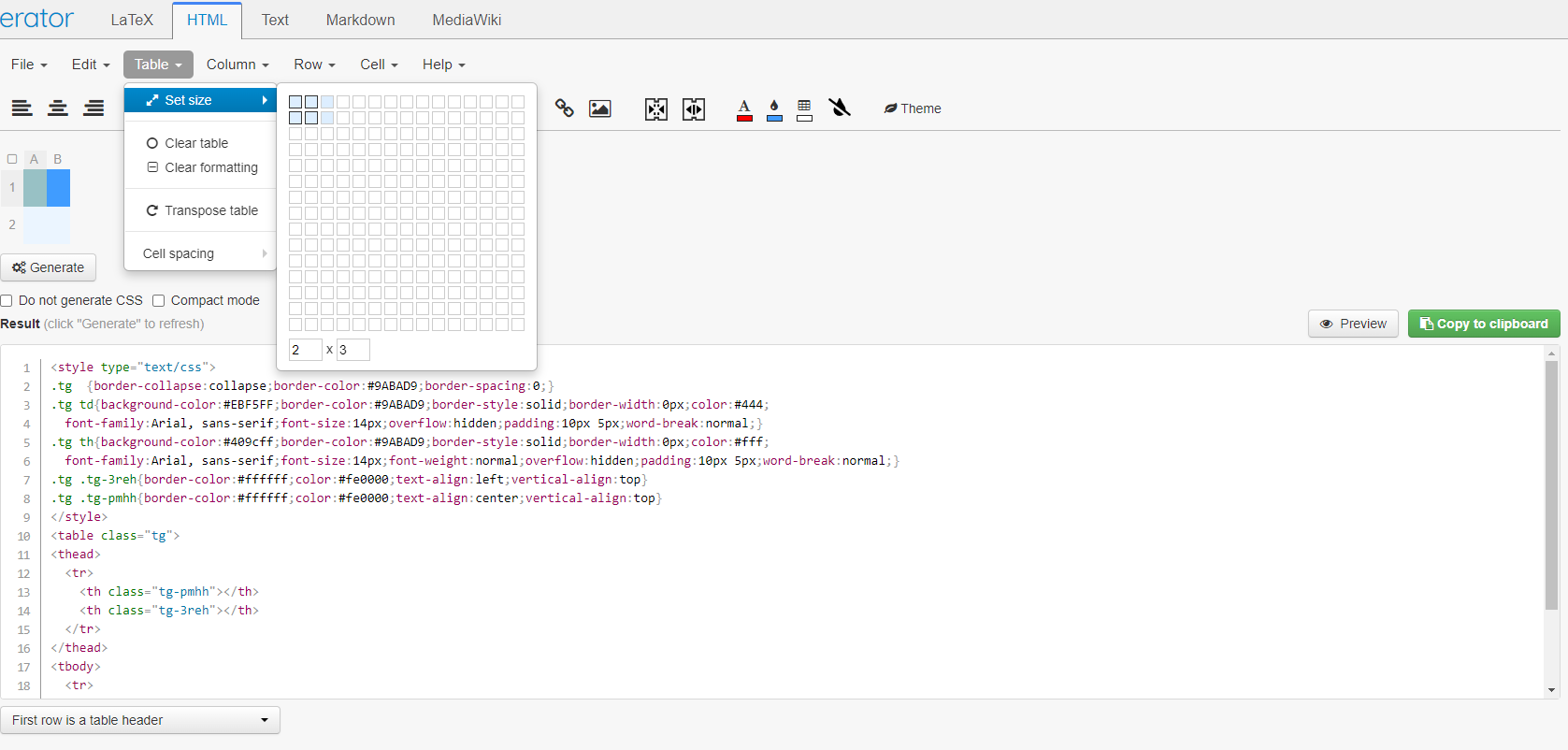Enable the Do not generate CSS checkbox

click(x=7, y=300)
